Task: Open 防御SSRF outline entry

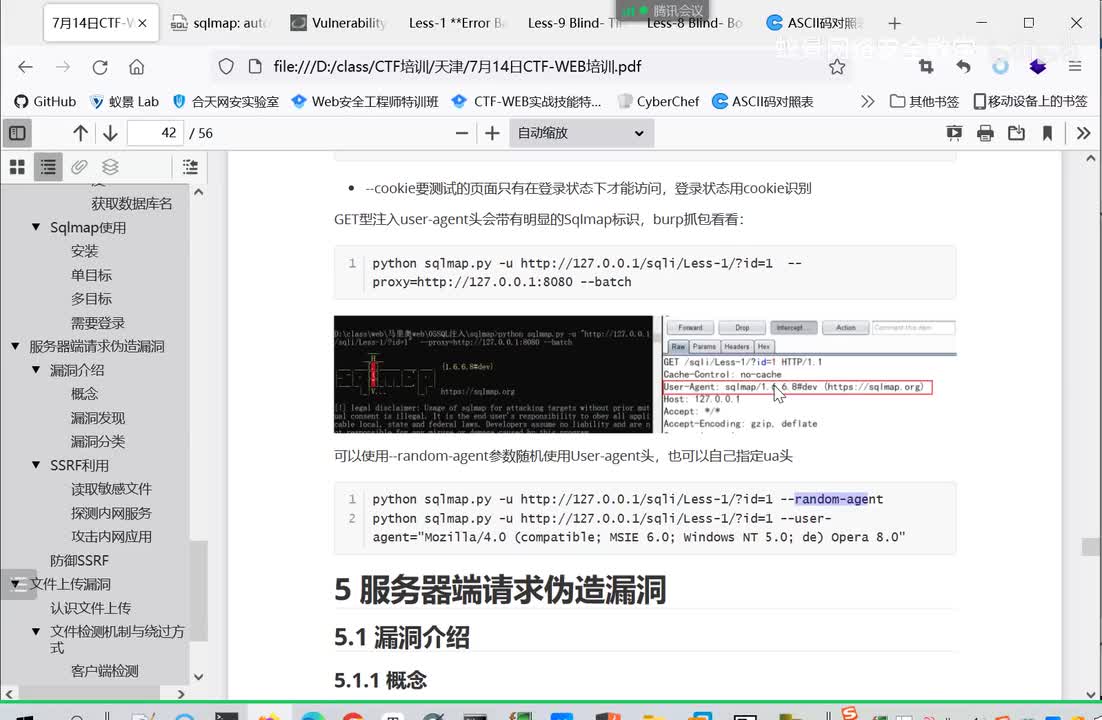Action: (79, 560)
